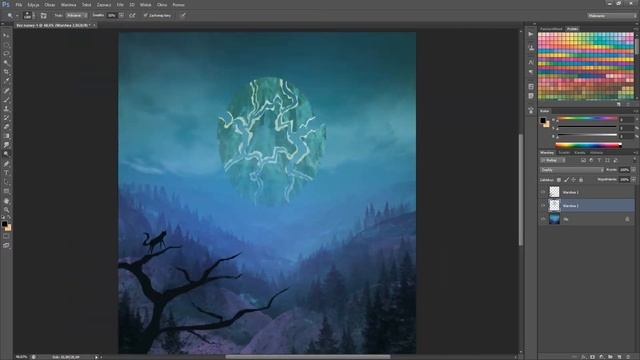This screenshot has width=640, height=360.
Task: Open the Obraz menu
Action: (x=50, y=5)
